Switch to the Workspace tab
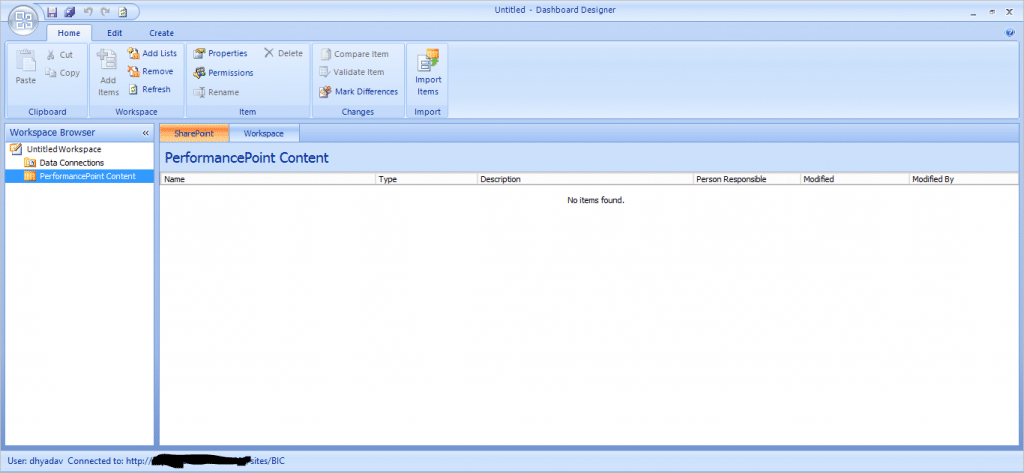 click(x=264, y=133)
